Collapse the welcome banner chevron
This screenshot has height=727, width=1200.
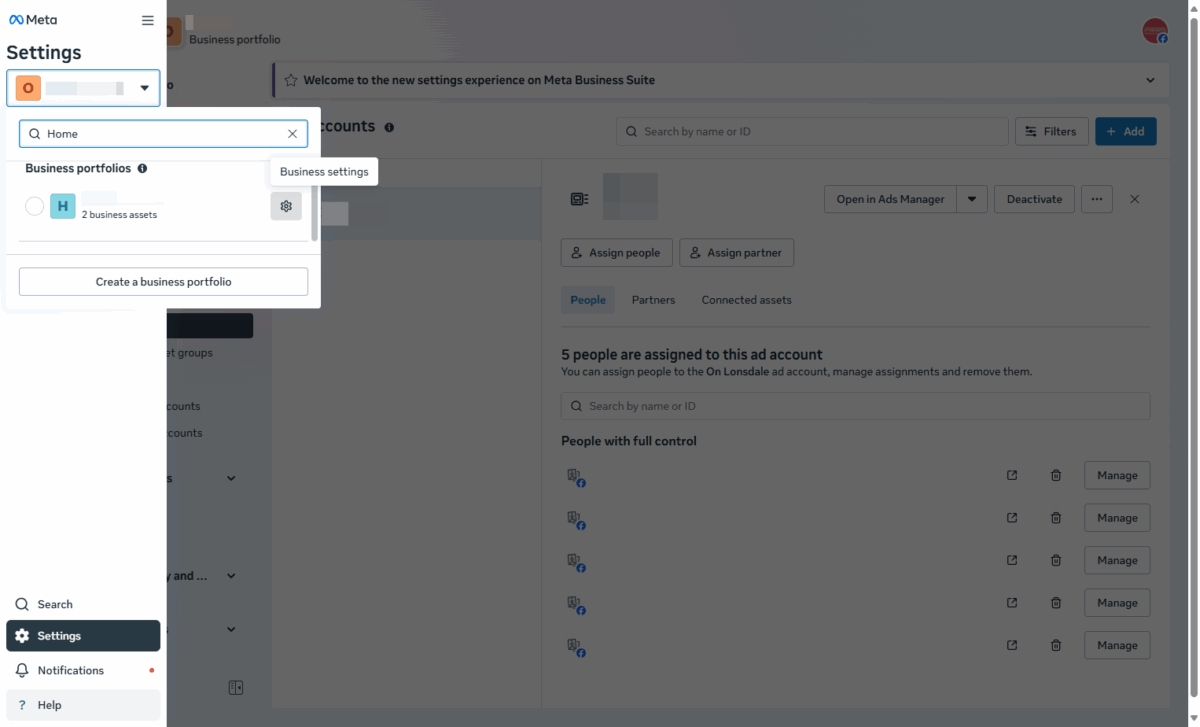click(x=1150, y=80)
